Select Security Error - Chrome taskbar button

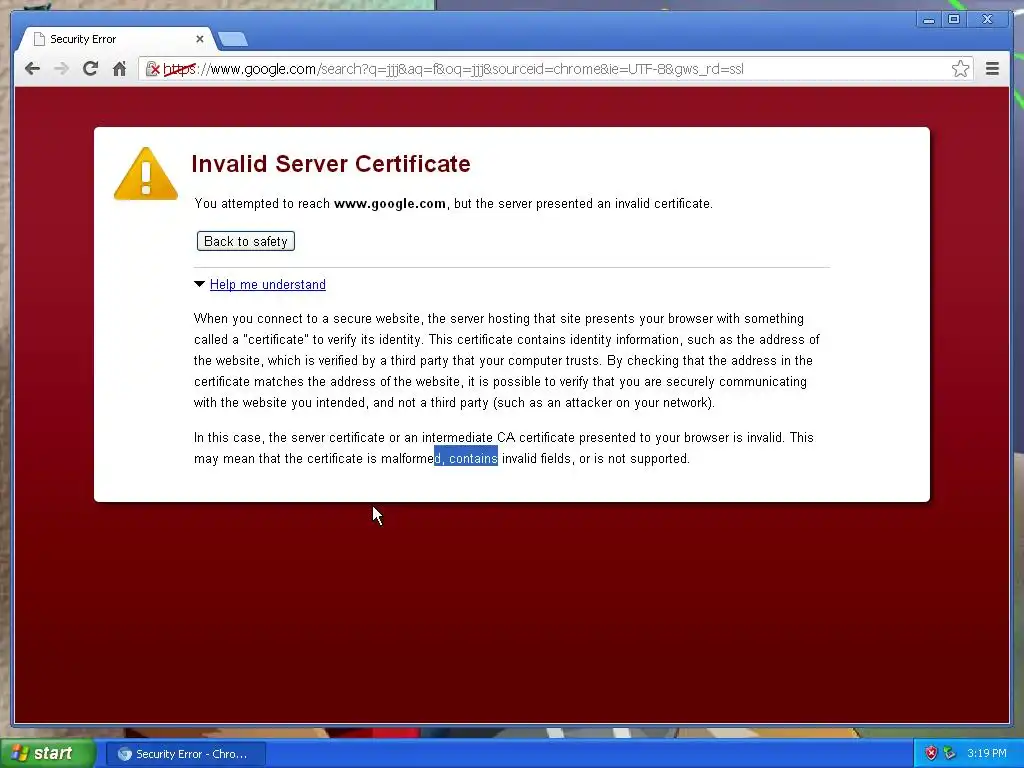(185, 754)
